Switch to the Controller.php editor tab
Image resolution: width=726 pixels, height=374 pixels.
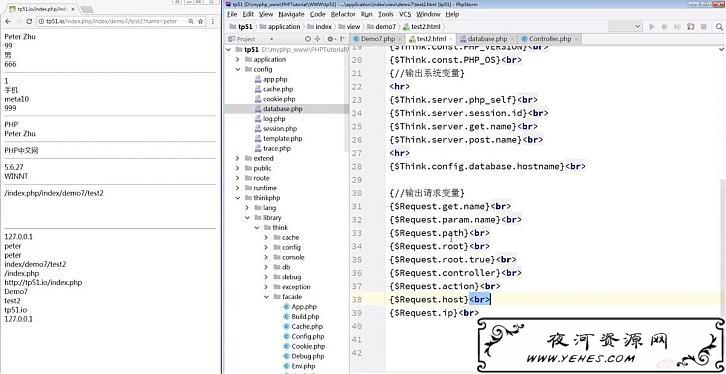(550, 39)
